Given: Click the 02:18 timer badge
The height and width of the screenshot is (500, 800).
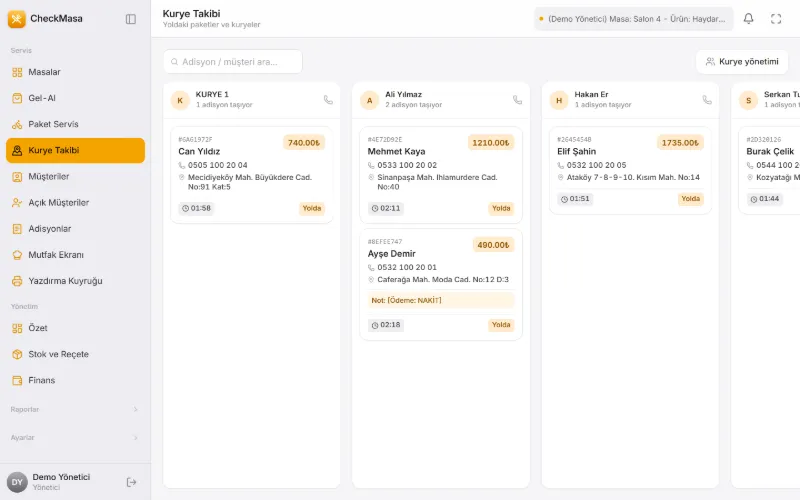Looking at the screenshot, I should 386,324.
